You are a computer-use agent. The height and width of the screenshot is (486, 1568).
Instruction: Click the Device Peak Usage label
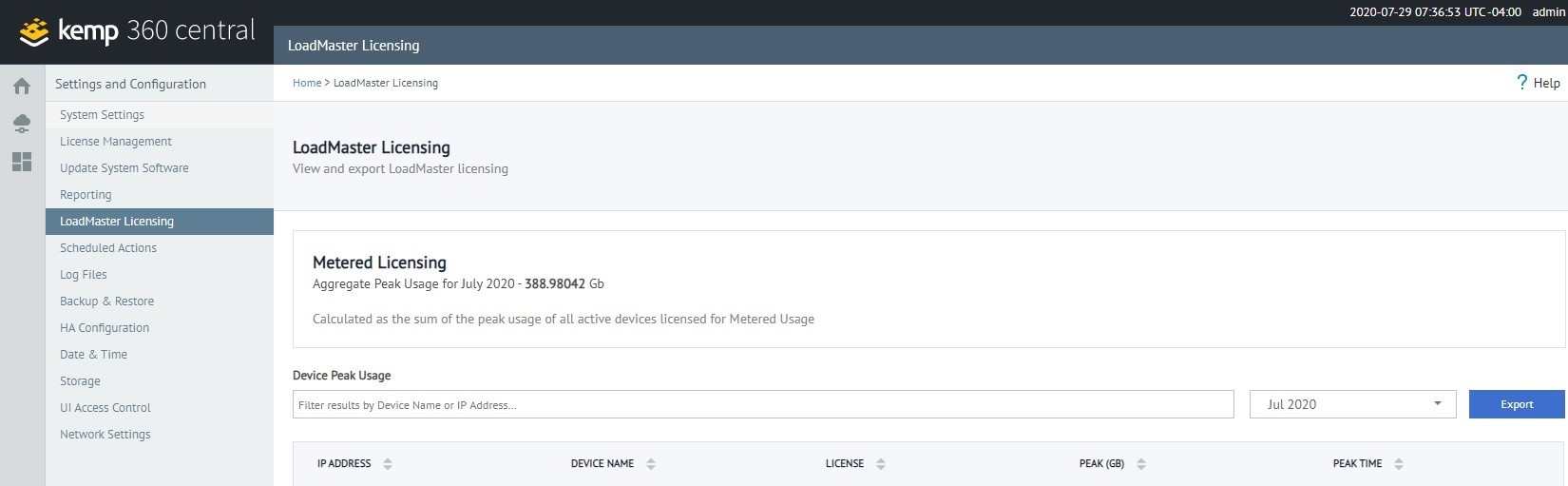click(342, 376)
